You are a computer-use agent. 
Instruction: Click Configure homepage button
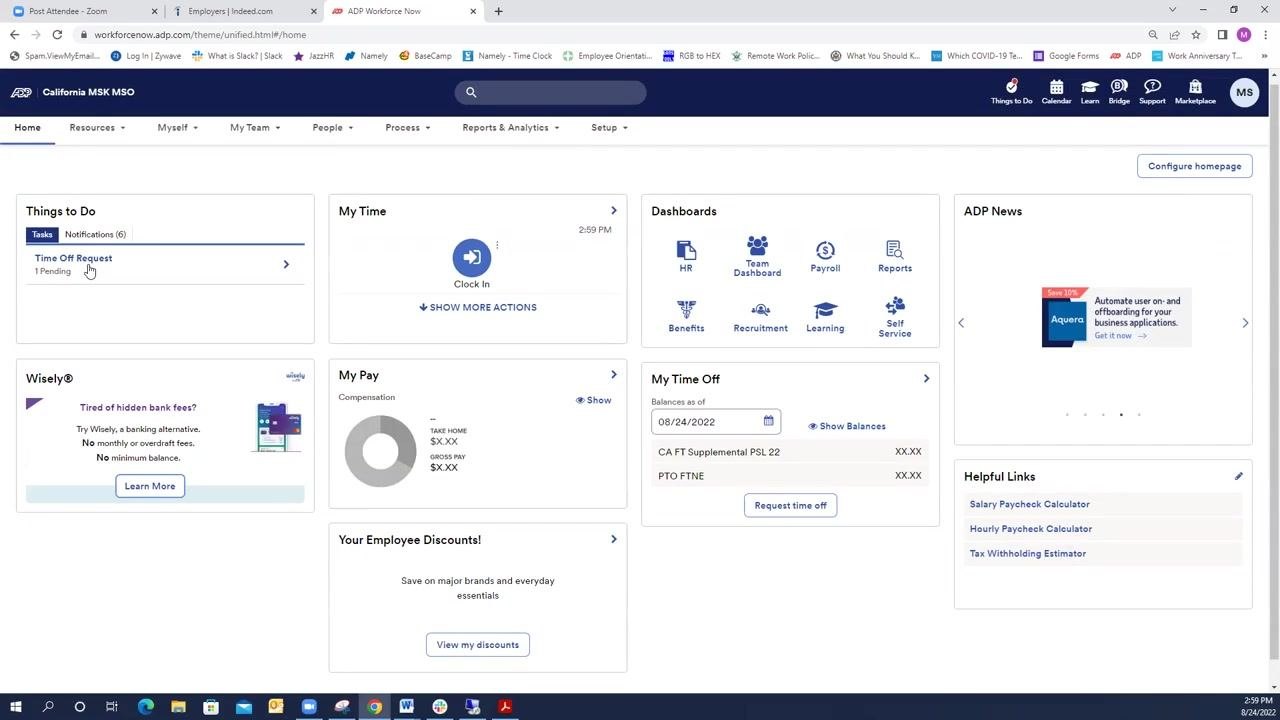pyautogui.click(x=1194, y=166)
